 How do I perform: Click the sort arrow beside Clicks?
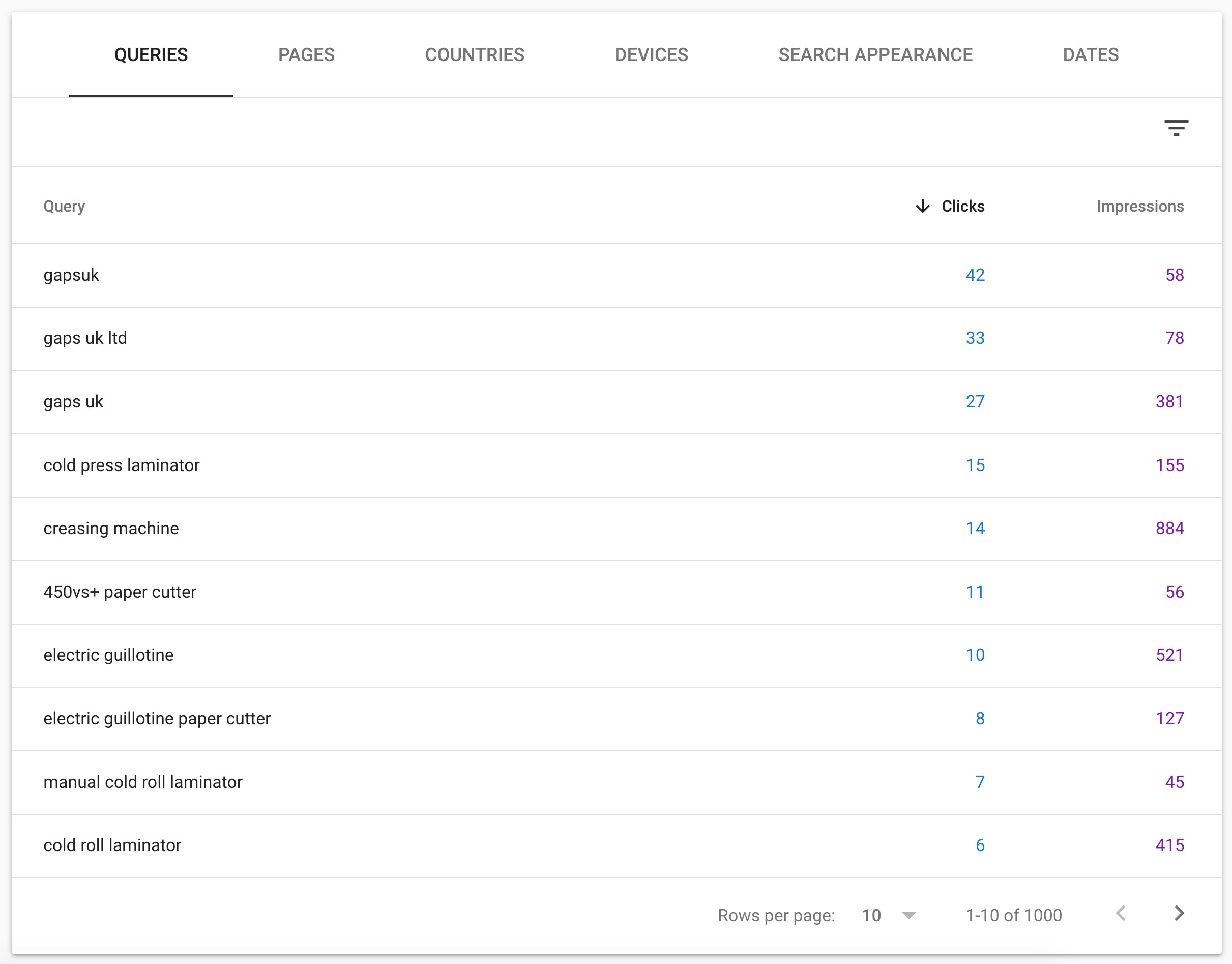922,206
